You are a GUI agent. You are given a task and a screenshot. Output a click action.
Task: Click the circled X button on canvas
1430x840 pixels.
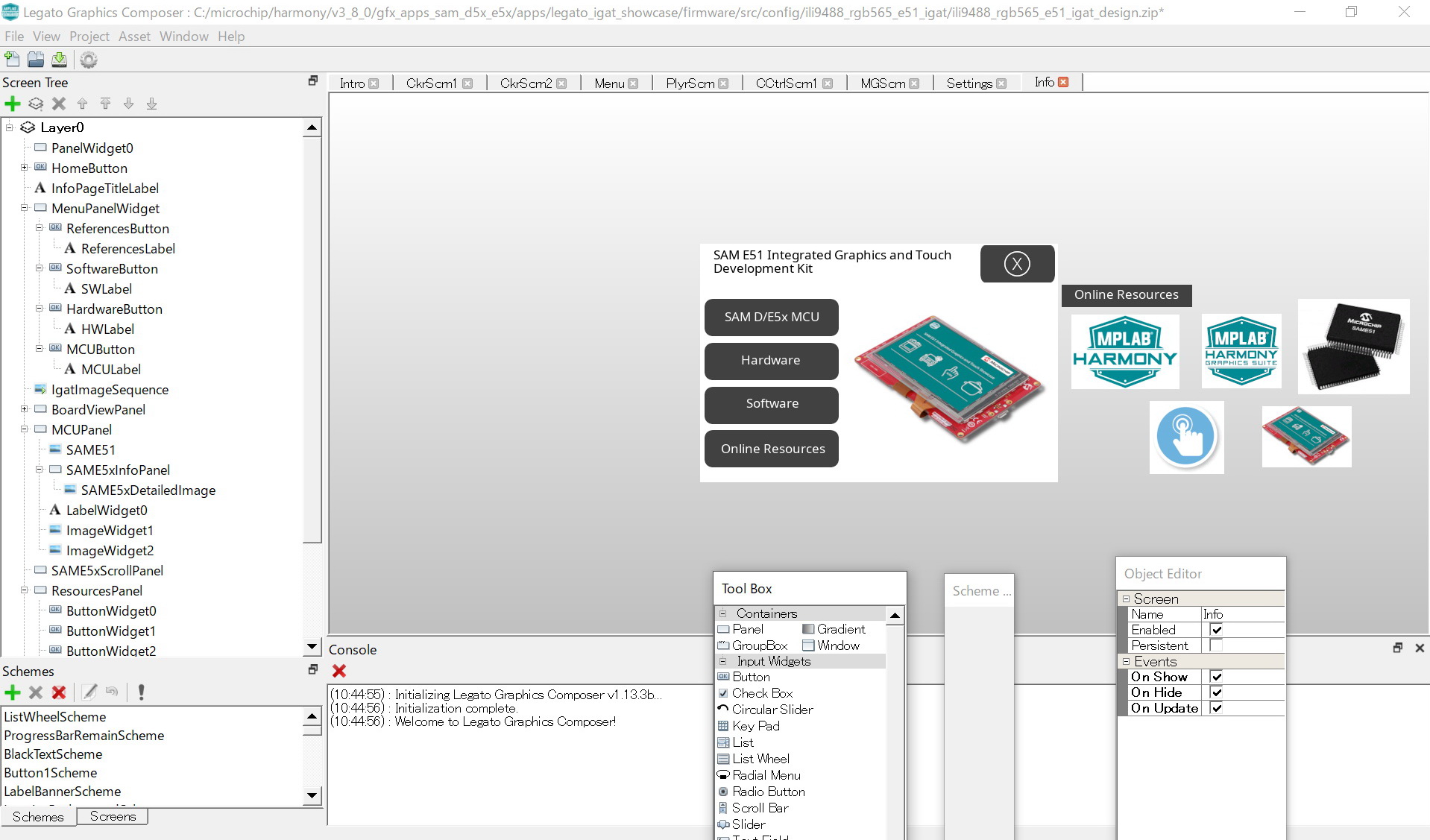click(x=1017, y=264)
